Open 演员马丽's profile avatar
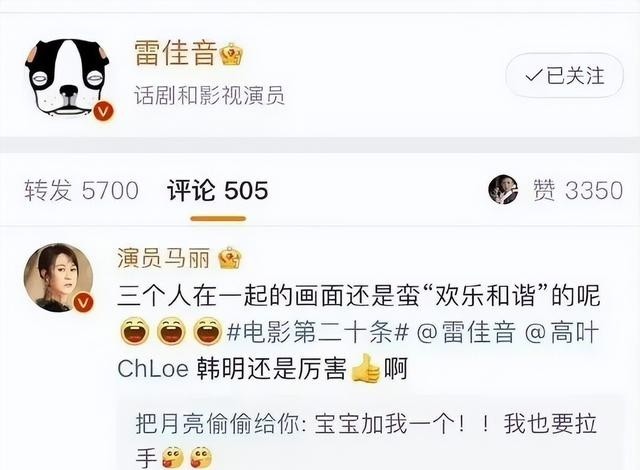Image resolution: width=640 pixels, height=470 pixels. [58, 278]
